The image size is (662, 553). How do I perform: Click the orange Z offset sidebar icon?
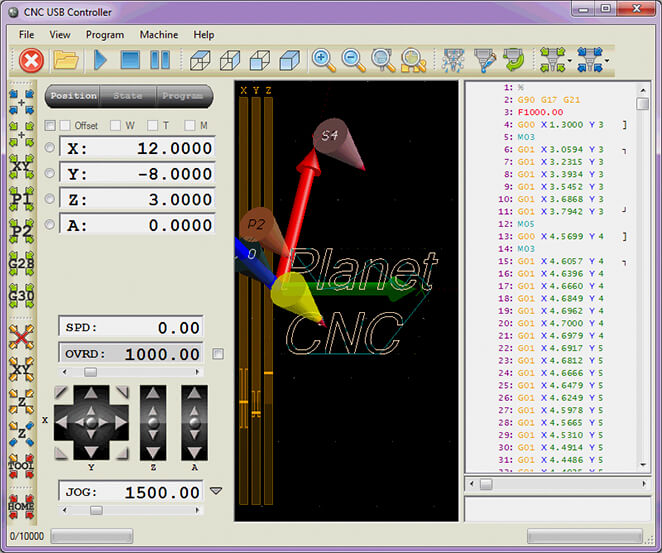22,401
